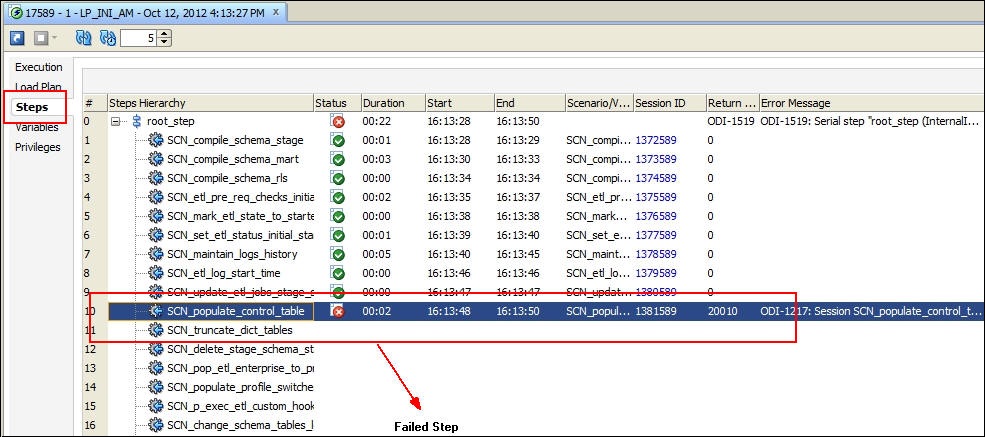Sort by the Session ID column header
Viewport: 985px width, 437px height.
point(668,103)
